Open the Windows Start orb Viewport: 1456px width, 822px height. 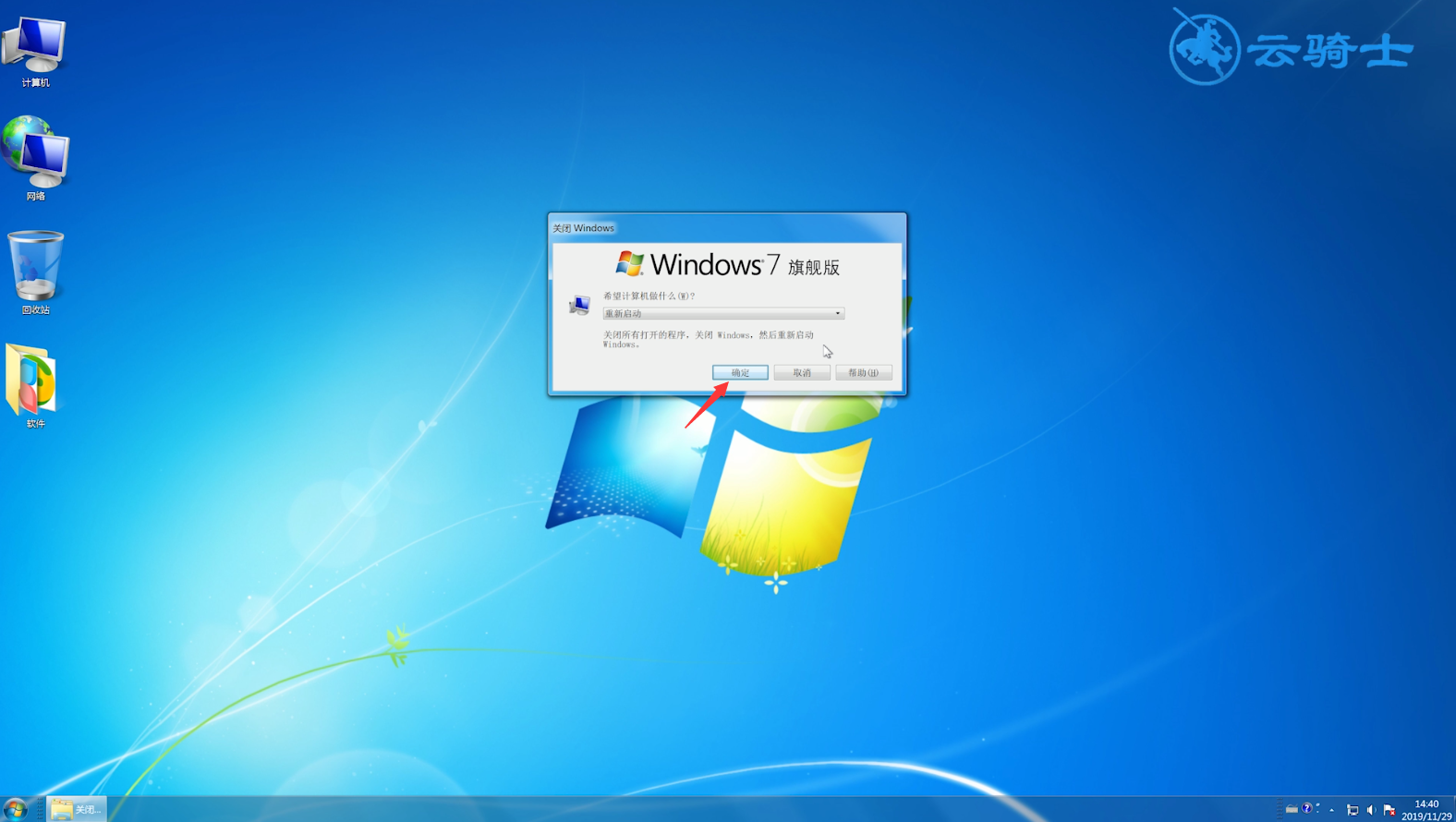point(16,809)
